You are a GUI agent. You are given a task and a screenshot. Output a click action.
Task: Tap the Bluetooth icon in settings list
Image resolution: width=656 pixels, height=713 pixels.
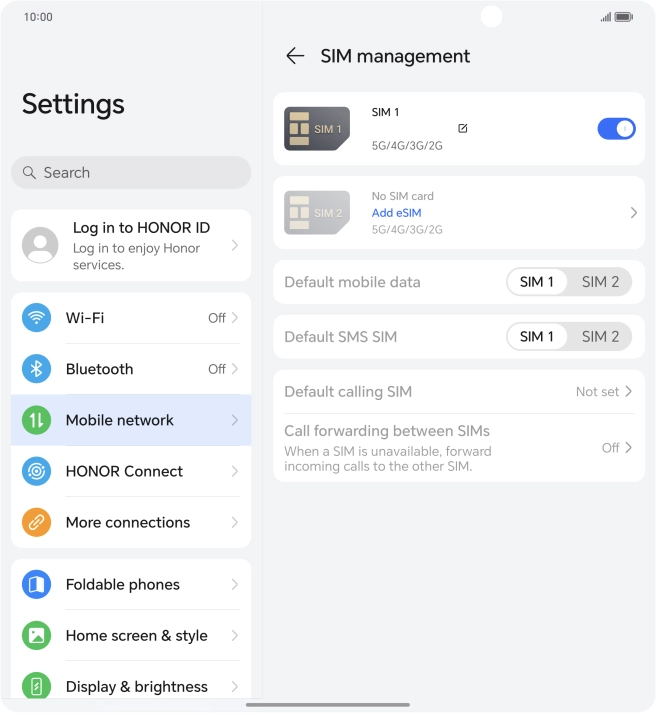pos(36,368)
